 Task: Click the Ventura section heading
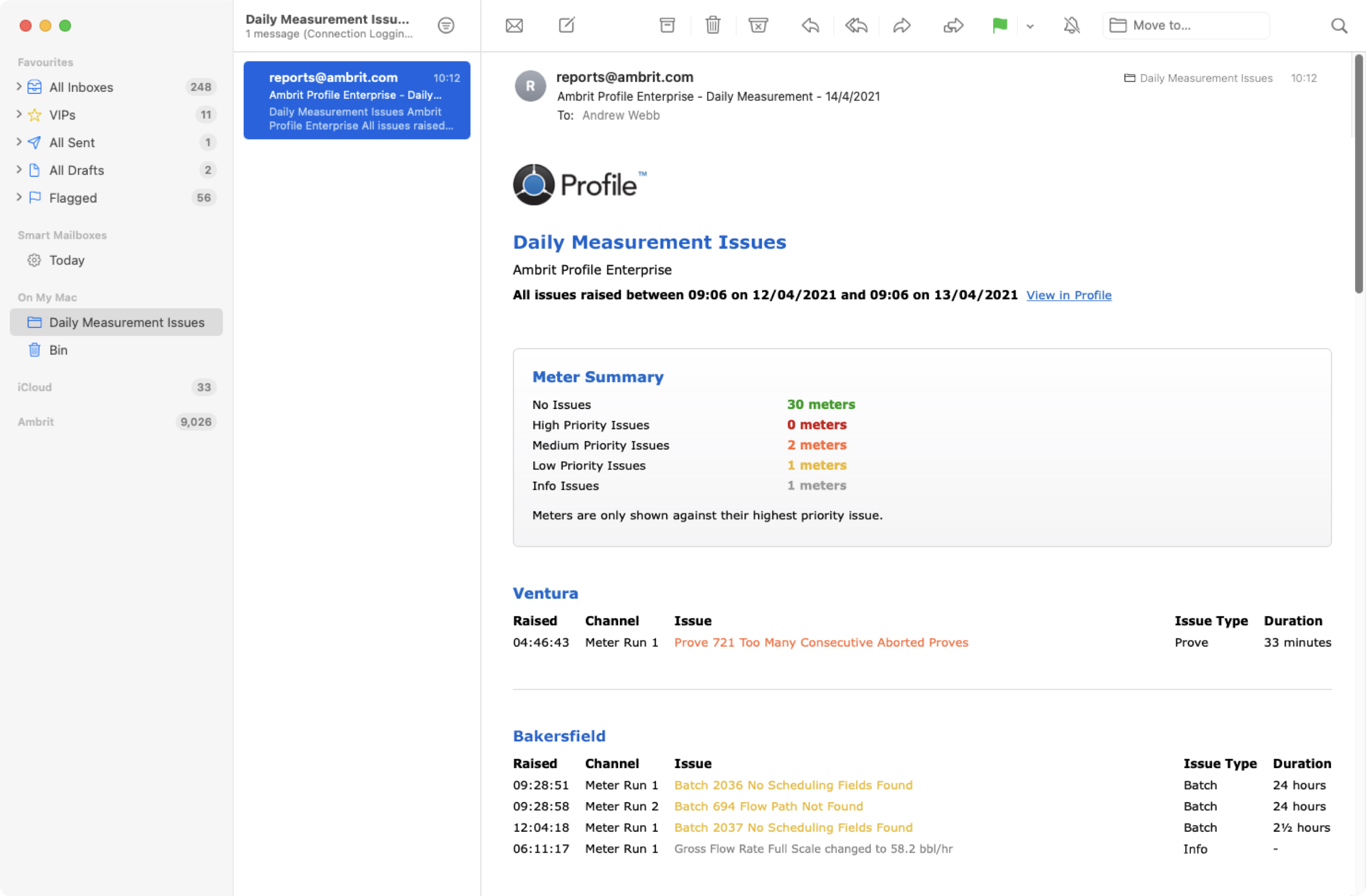pos(545,593)
